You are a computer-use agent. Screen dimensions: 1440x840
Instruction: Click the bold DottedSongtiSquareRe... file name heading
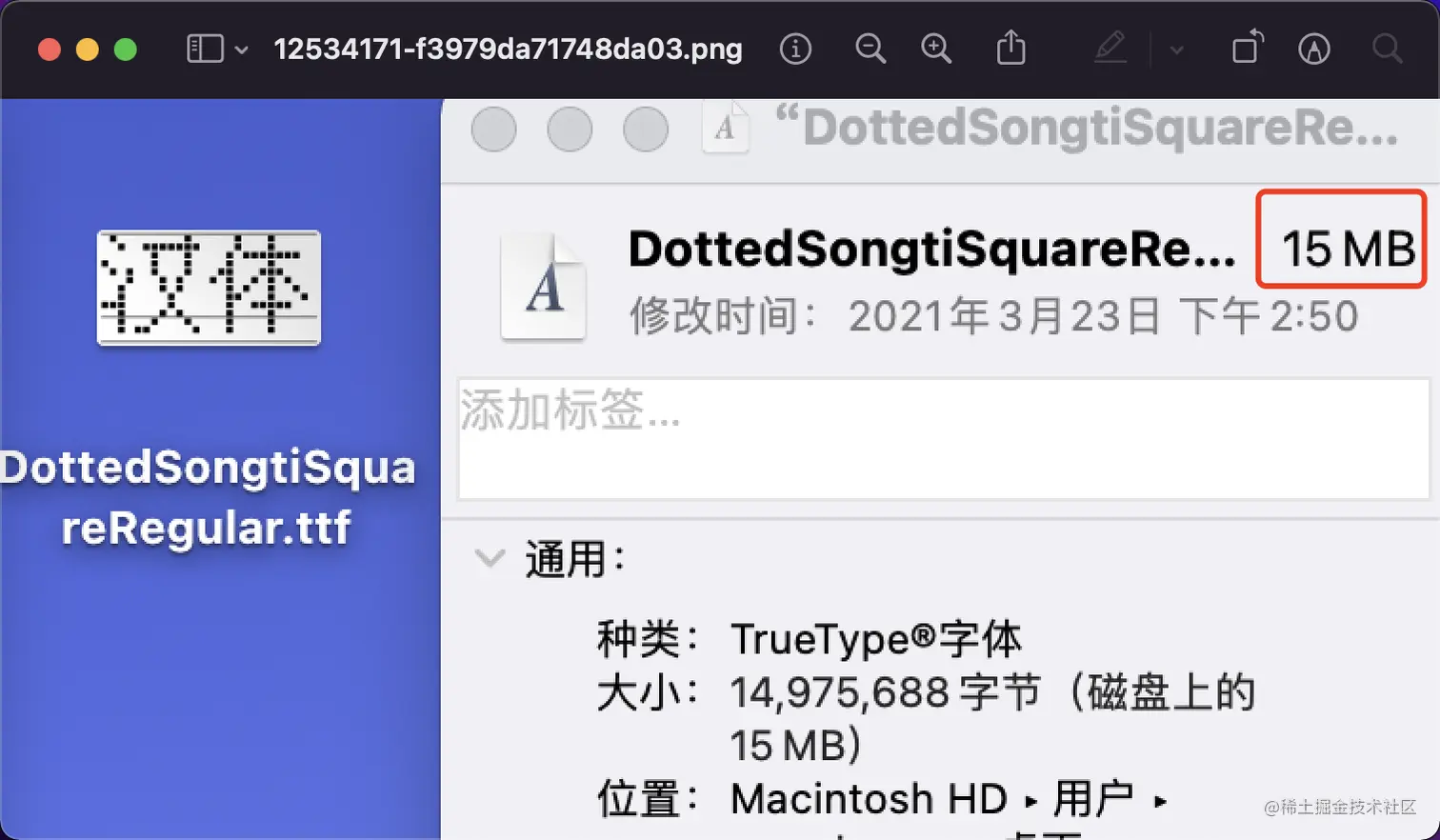click(932, 250)
